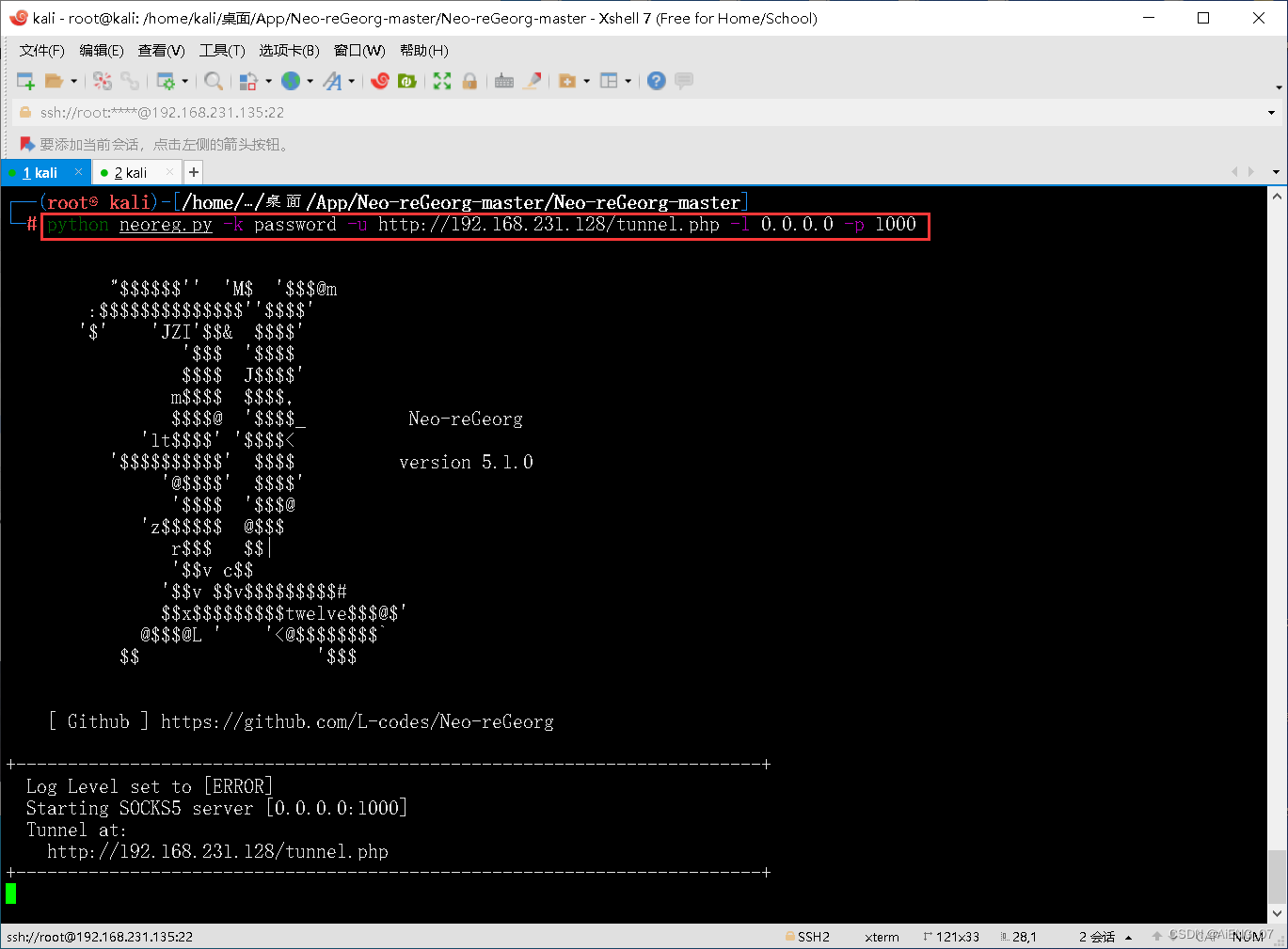The height and width of the screenshot is (949, 1288).
Task: Open the 窗口(W) menu
Action: pos(359,51)
